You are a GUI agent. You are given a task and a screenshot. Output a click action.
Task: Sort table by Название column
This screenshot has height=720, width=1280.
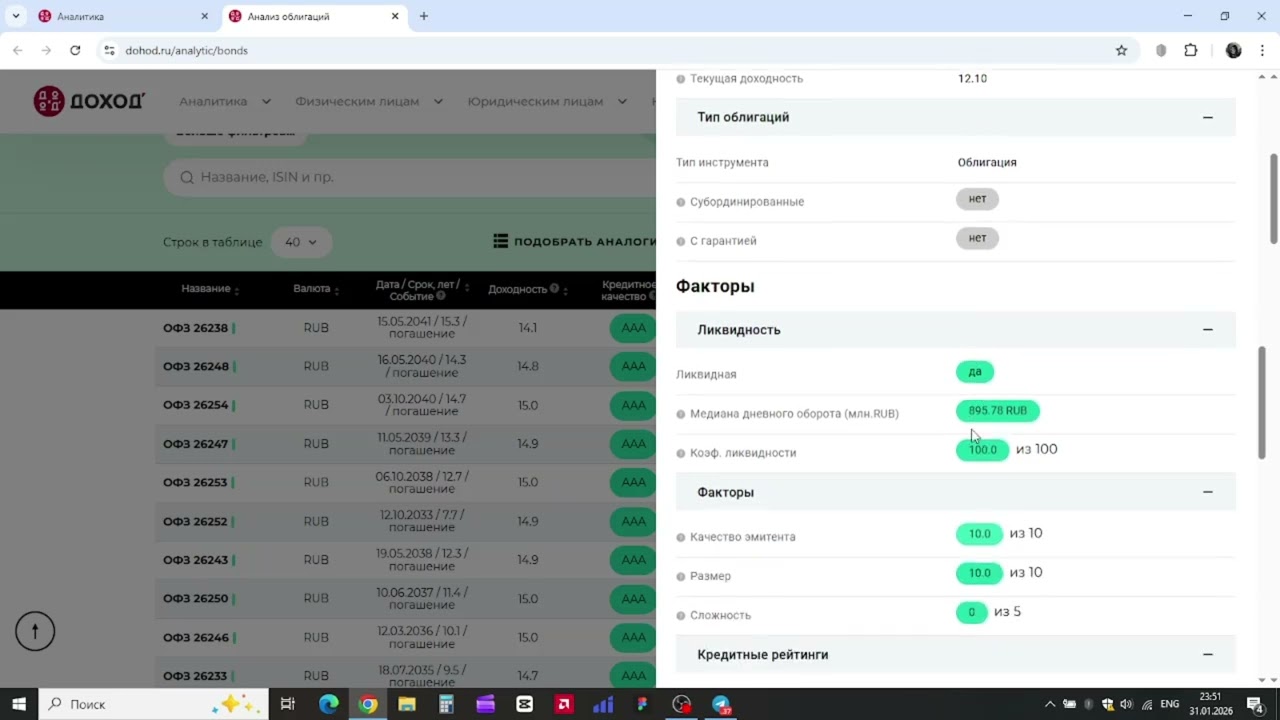click(210, 288)
